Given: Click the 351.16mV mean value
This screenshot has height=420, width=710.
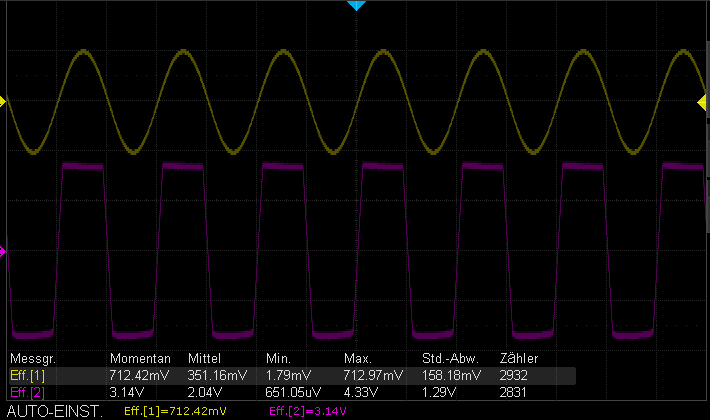Looking at the screenshot, I should tap(217, 376).
